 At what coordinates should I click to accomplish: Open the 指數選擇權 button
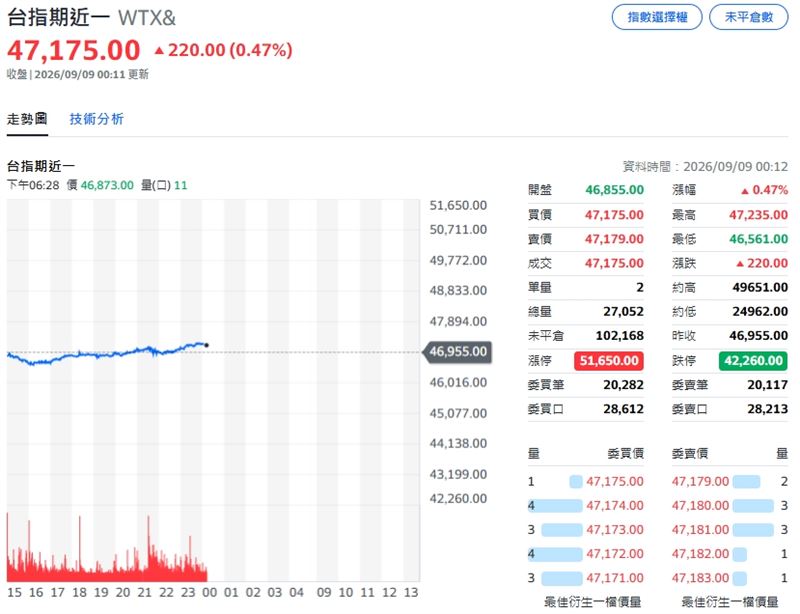[657, 17]
